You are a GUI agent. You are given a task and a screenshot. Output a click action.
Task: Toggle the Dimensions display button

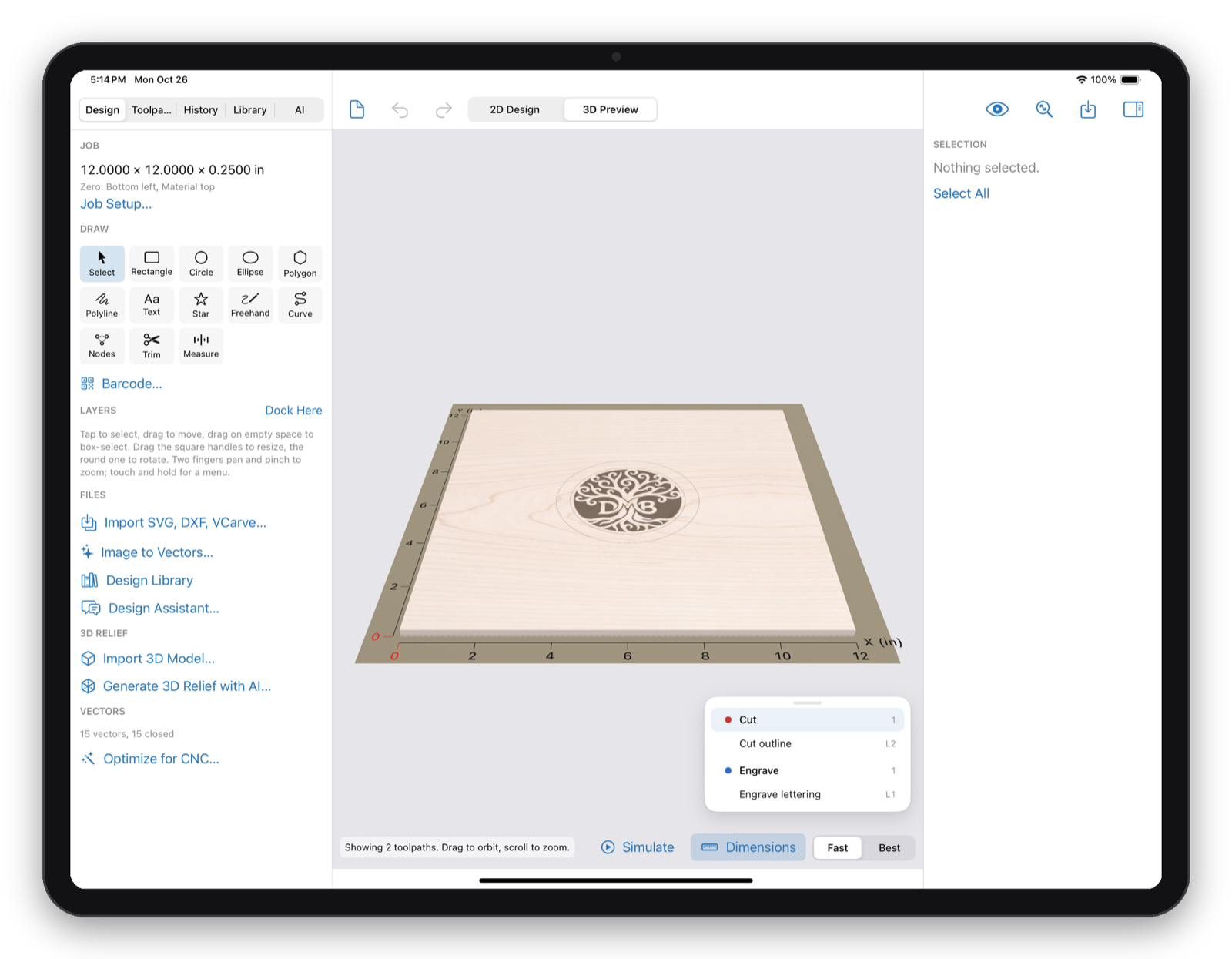(748, 847)
